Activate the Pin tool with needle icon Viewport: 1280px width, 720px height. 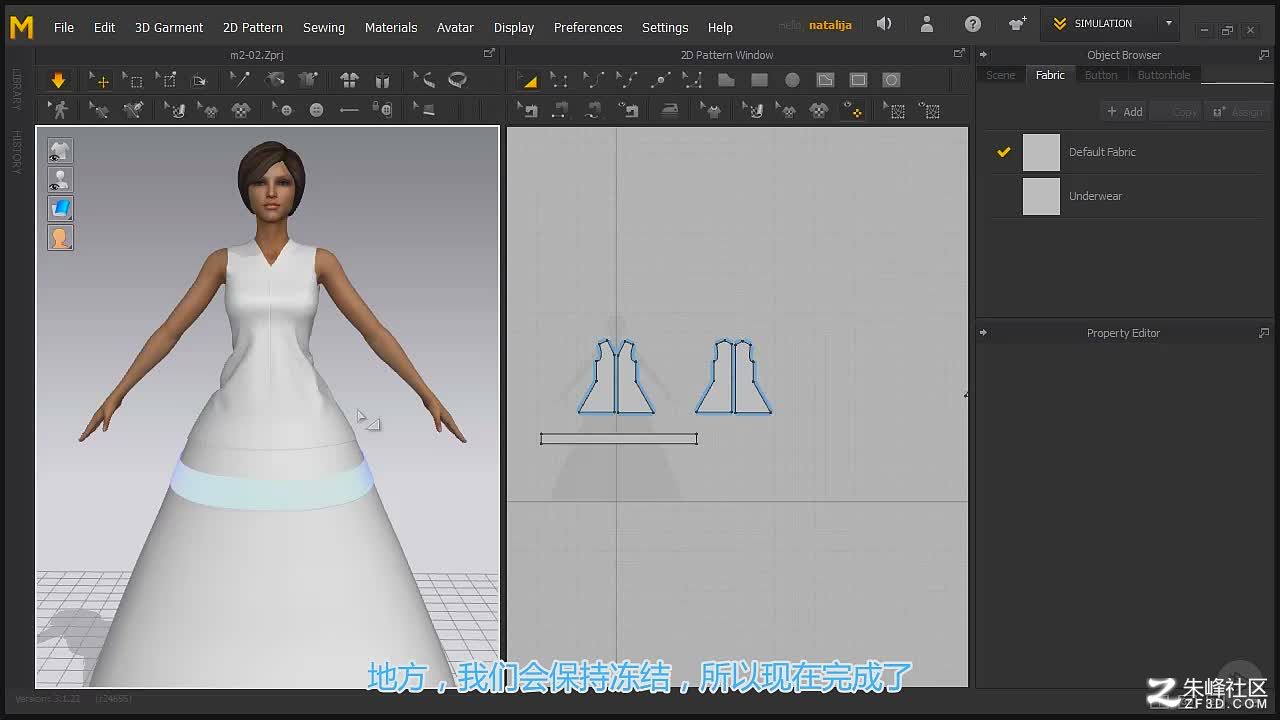click(x=240, y=80)
